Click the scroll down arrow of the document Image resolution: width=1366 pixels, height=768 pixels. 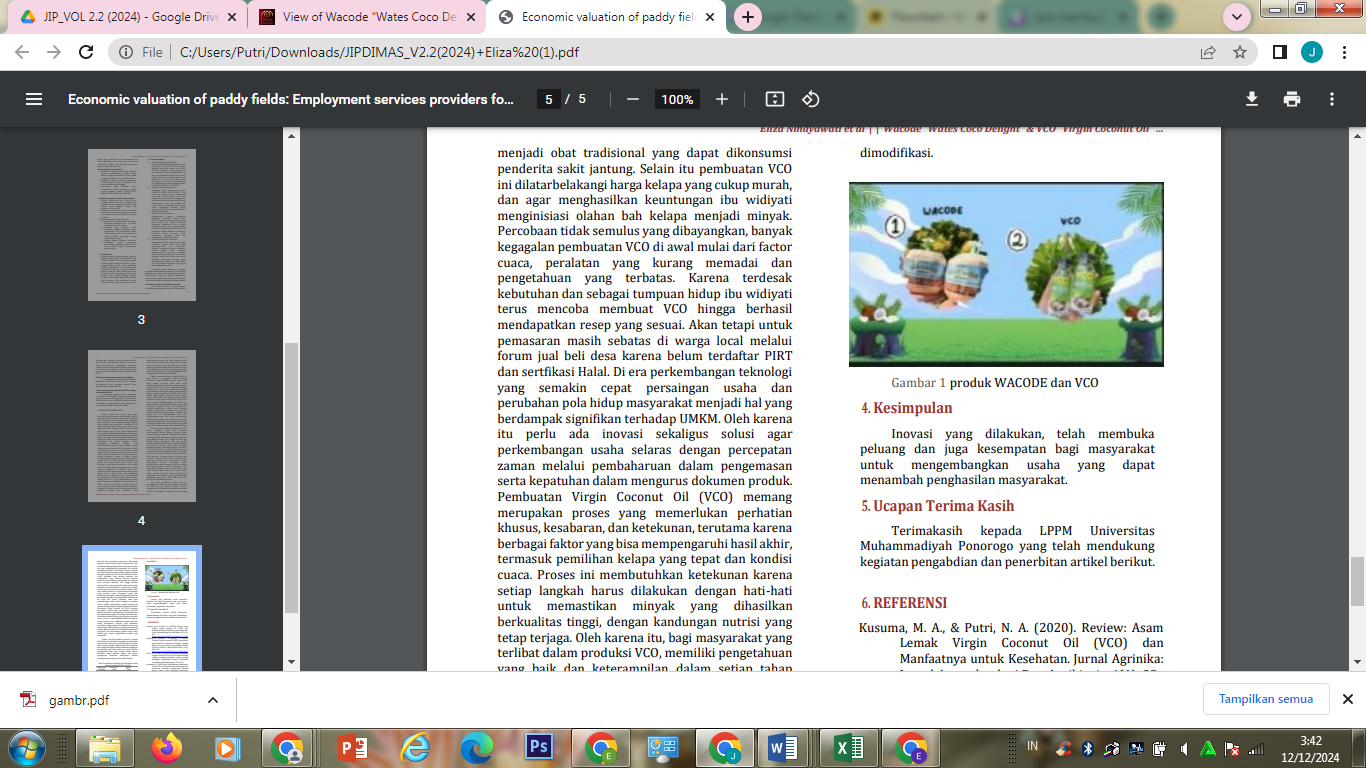[1357, 662]
